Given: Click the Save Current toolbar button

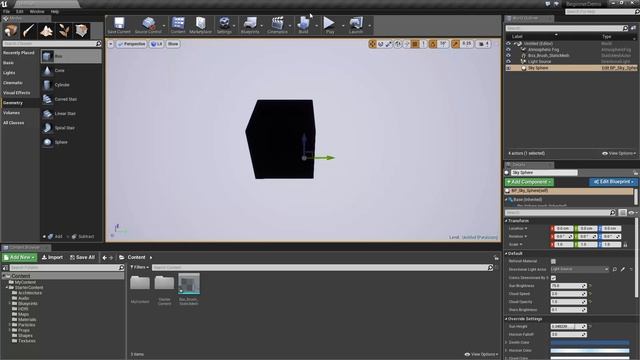Looking at the screenshot, I should pyautogui.click(x=119, y=25).
